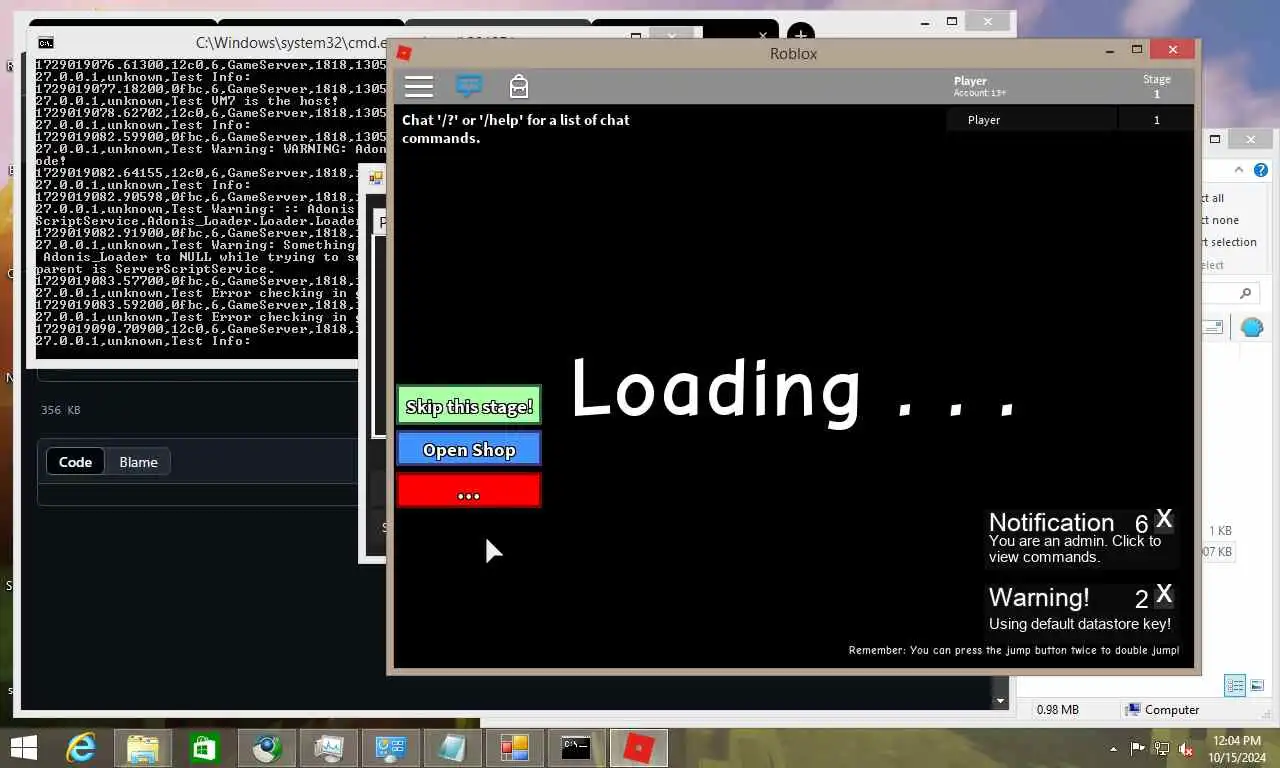The width and height of the screenshot is (1280, 768).
Task: Open new browser tab with plus button
Action: coord(801,34)
